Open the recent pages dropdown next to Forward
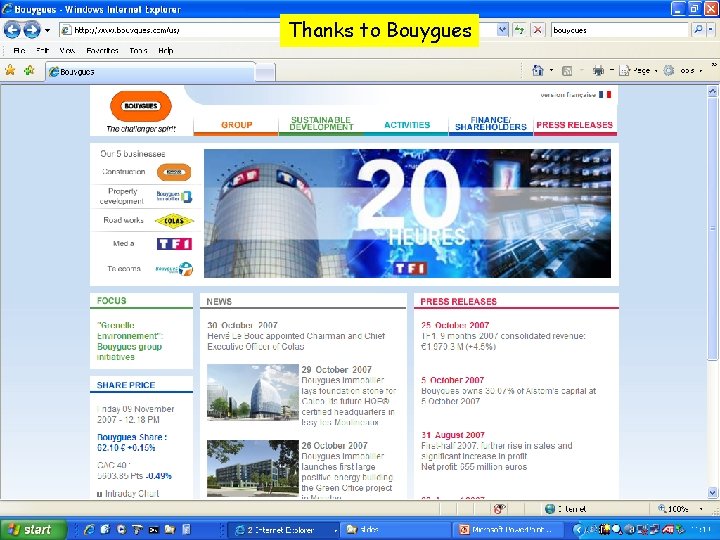 click(x=47, y=30)
